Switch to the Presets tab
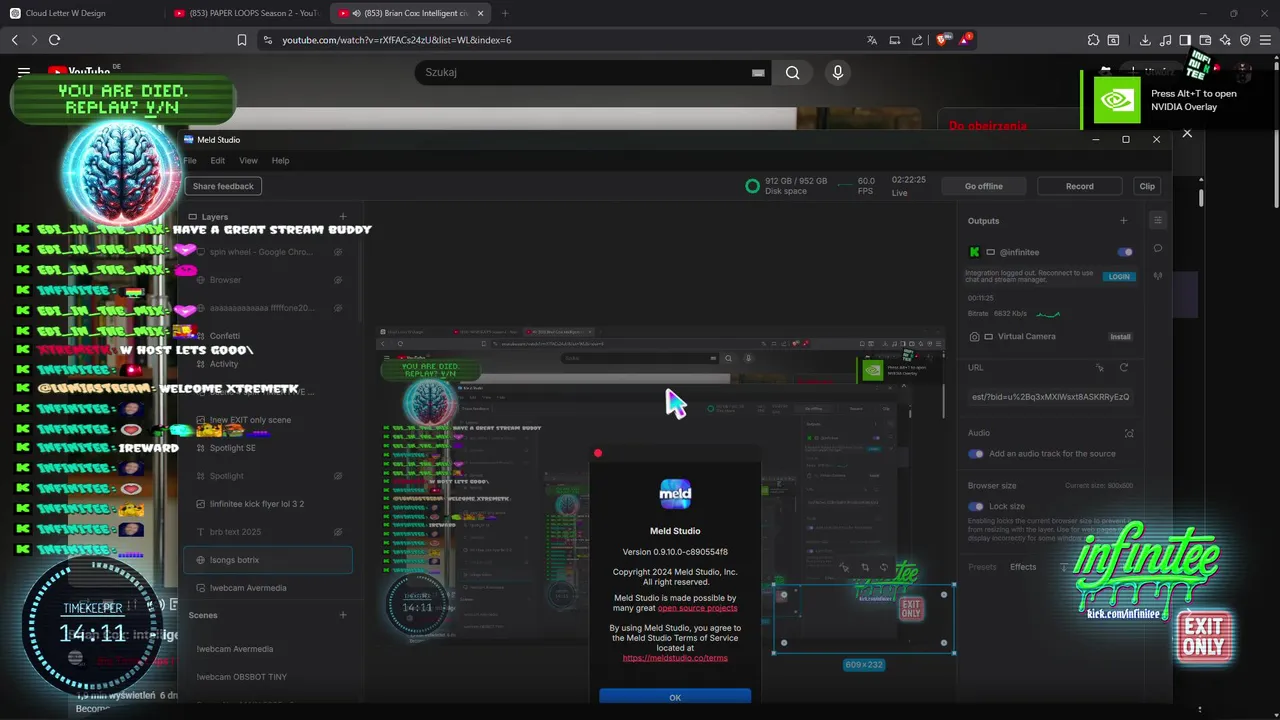The image size is (1280, 720). (982, 567)
